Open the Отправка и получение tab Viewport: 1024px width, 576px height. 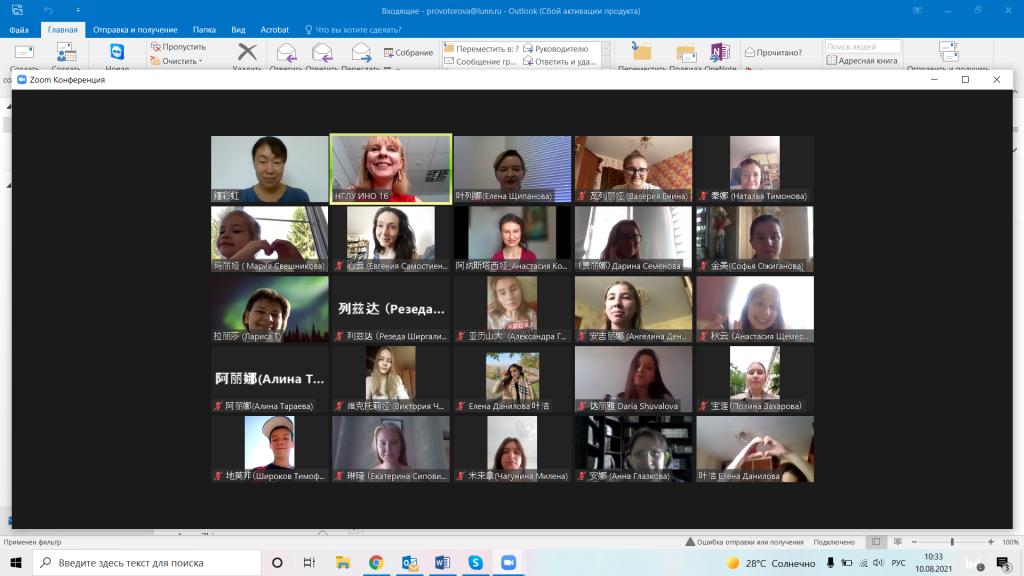135,30
